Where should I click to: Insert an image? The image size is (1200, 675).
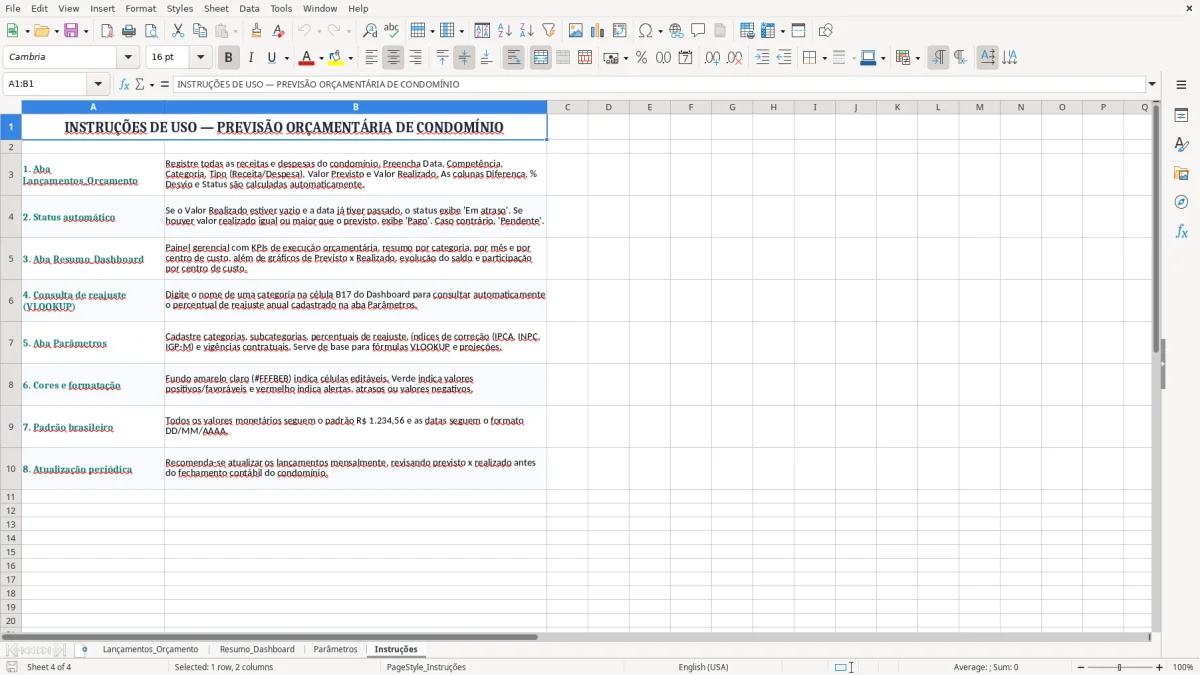pos(576,31)
